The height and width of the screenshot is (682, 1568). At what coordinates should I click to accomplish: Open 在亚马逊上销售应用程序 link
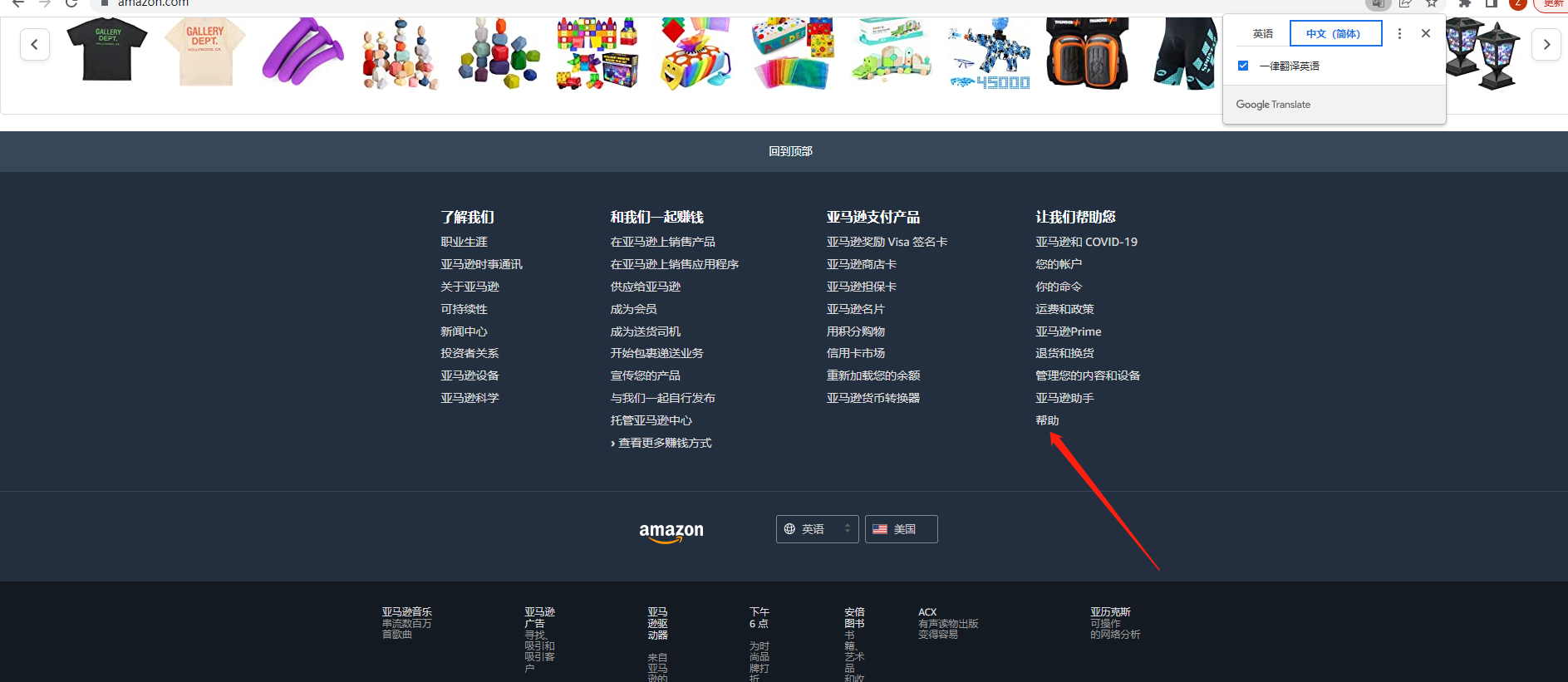point(674,264)
